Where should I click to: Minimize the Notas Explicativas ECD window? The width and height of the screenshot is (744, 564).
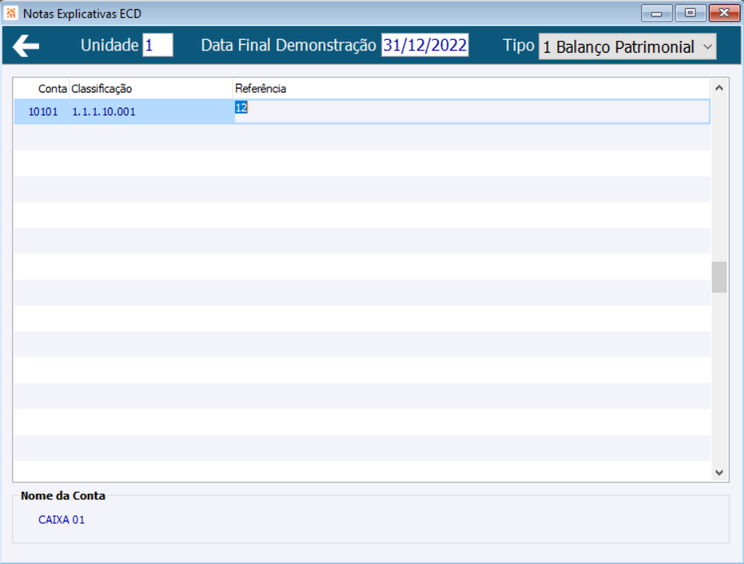click(x=656, y=13)
